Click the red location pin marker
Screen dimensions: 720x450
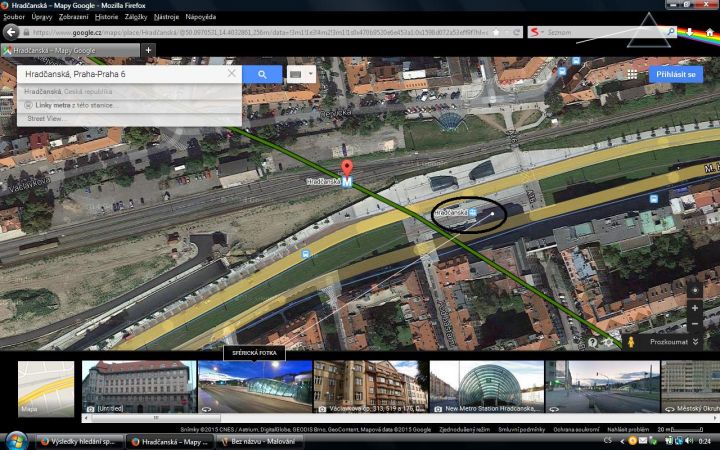[347, 167]
